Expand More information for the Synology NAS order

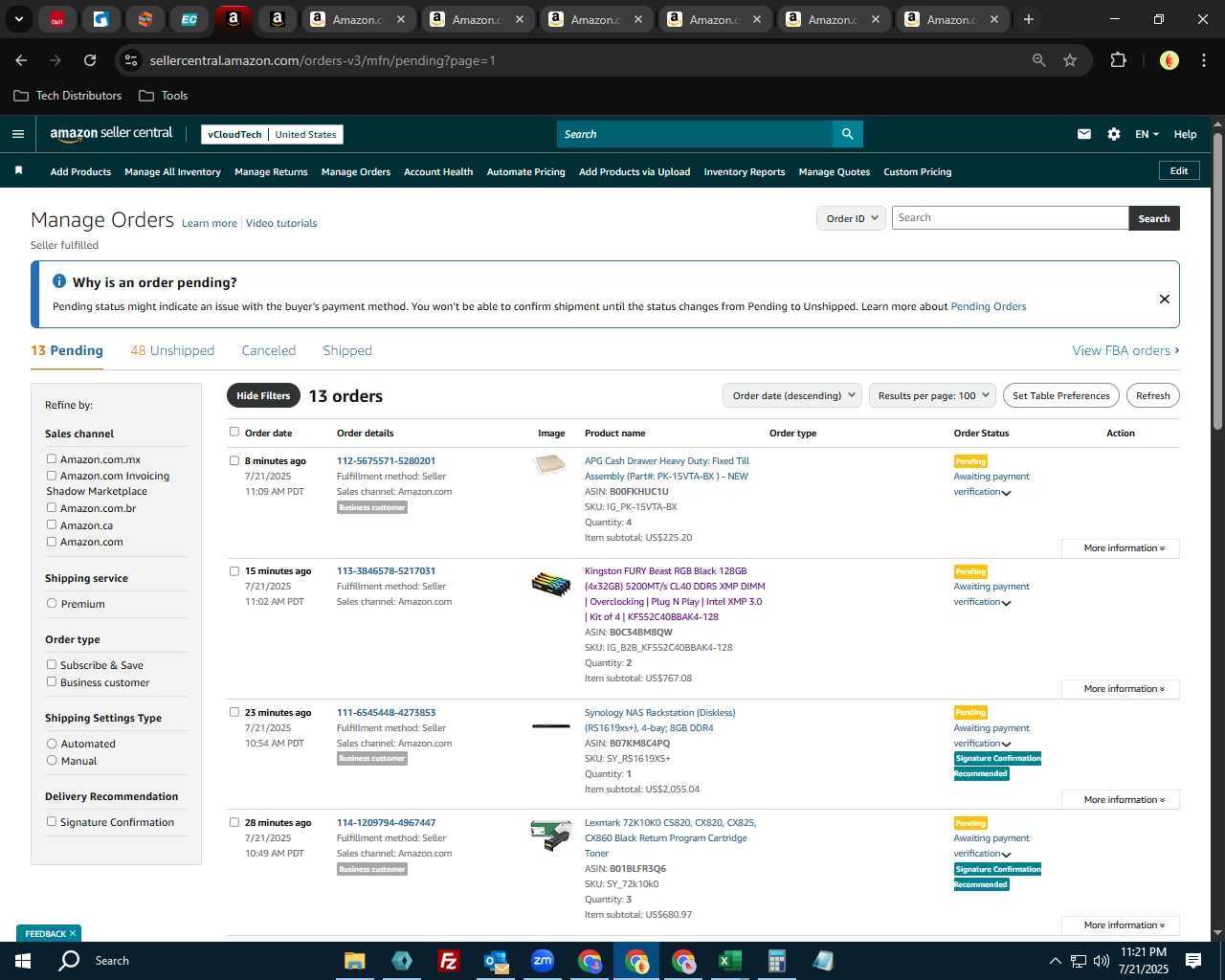[1121, 800]
